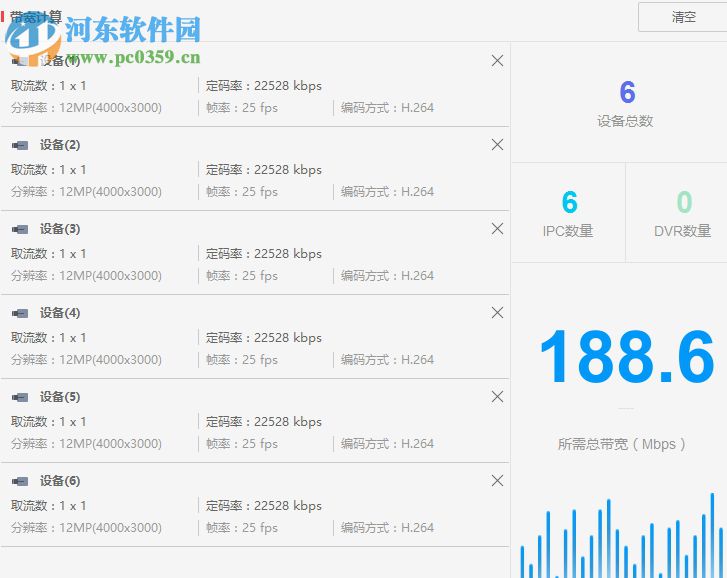Click the 设备总数 count of 6

point(627,92)
